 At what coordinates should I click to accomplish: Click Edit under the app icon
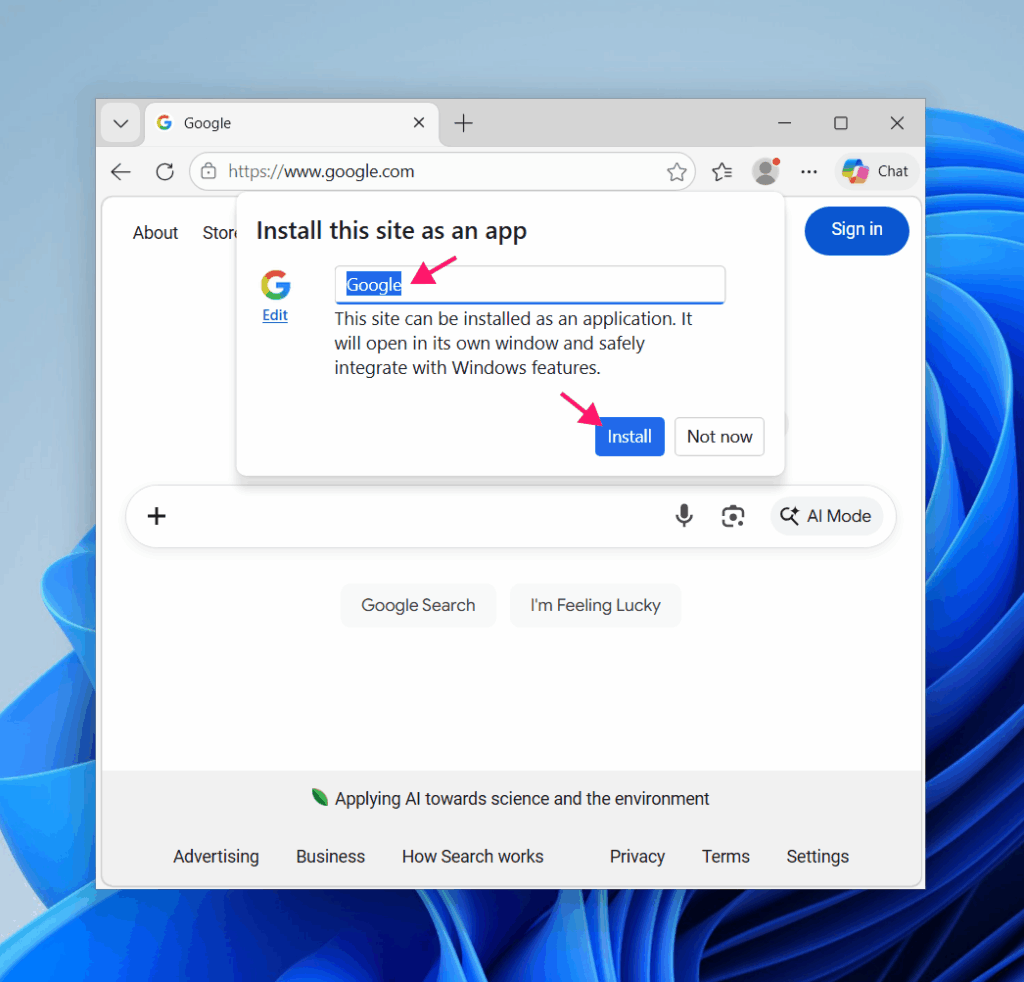click(275, 315)
